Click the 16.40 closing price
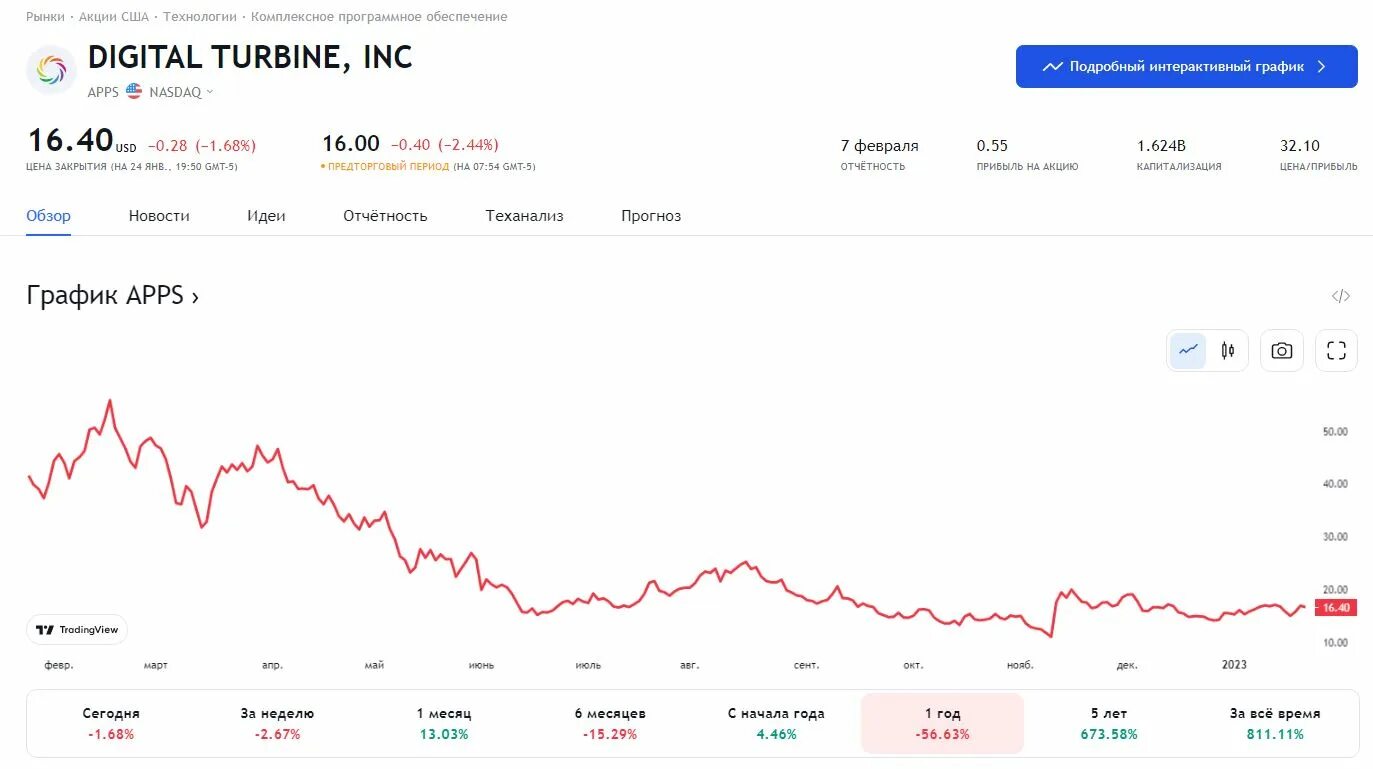 pyautogui.click(x=70, y=141)
